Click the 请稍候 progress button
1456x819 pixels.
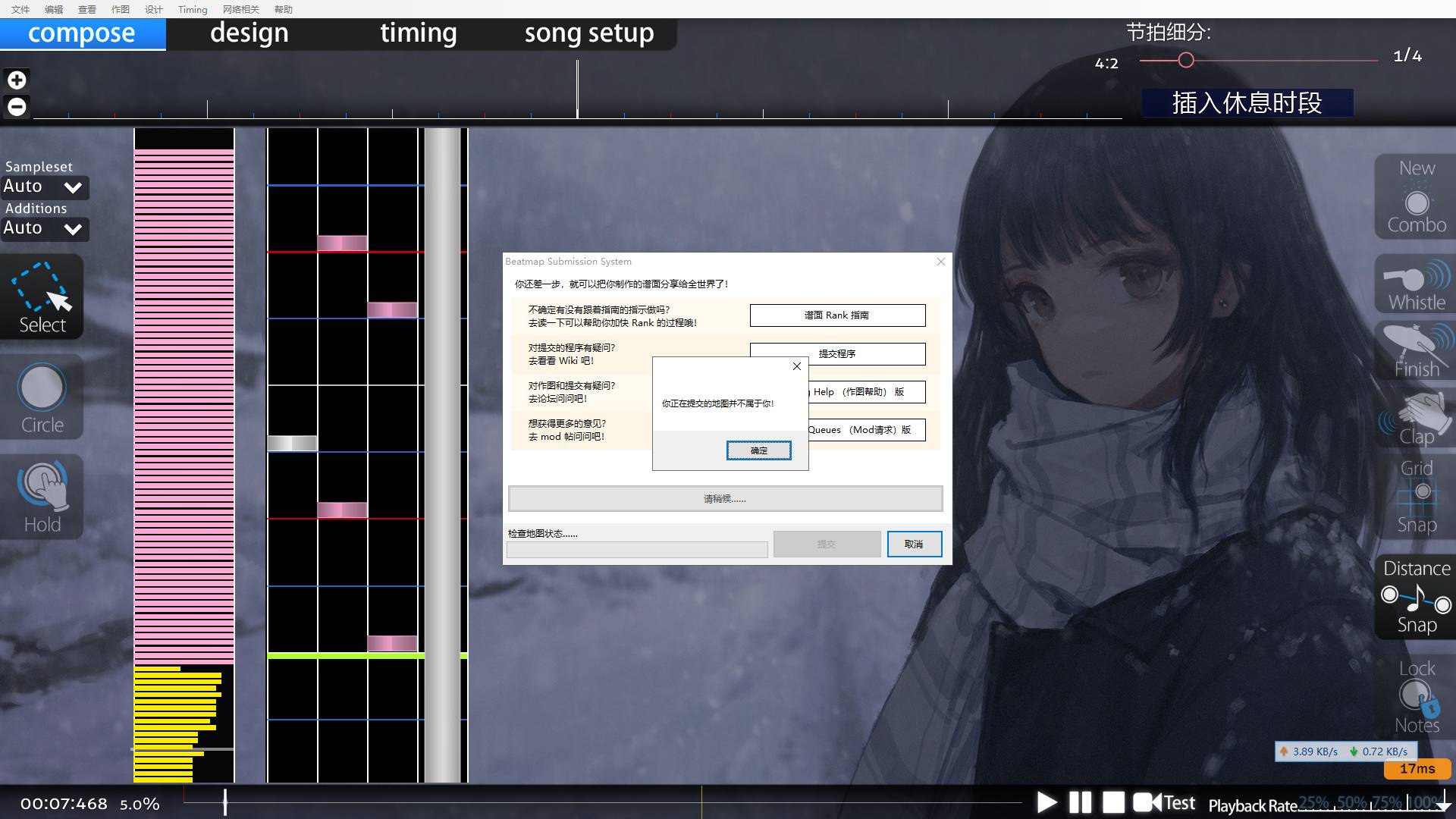[725, 499]
